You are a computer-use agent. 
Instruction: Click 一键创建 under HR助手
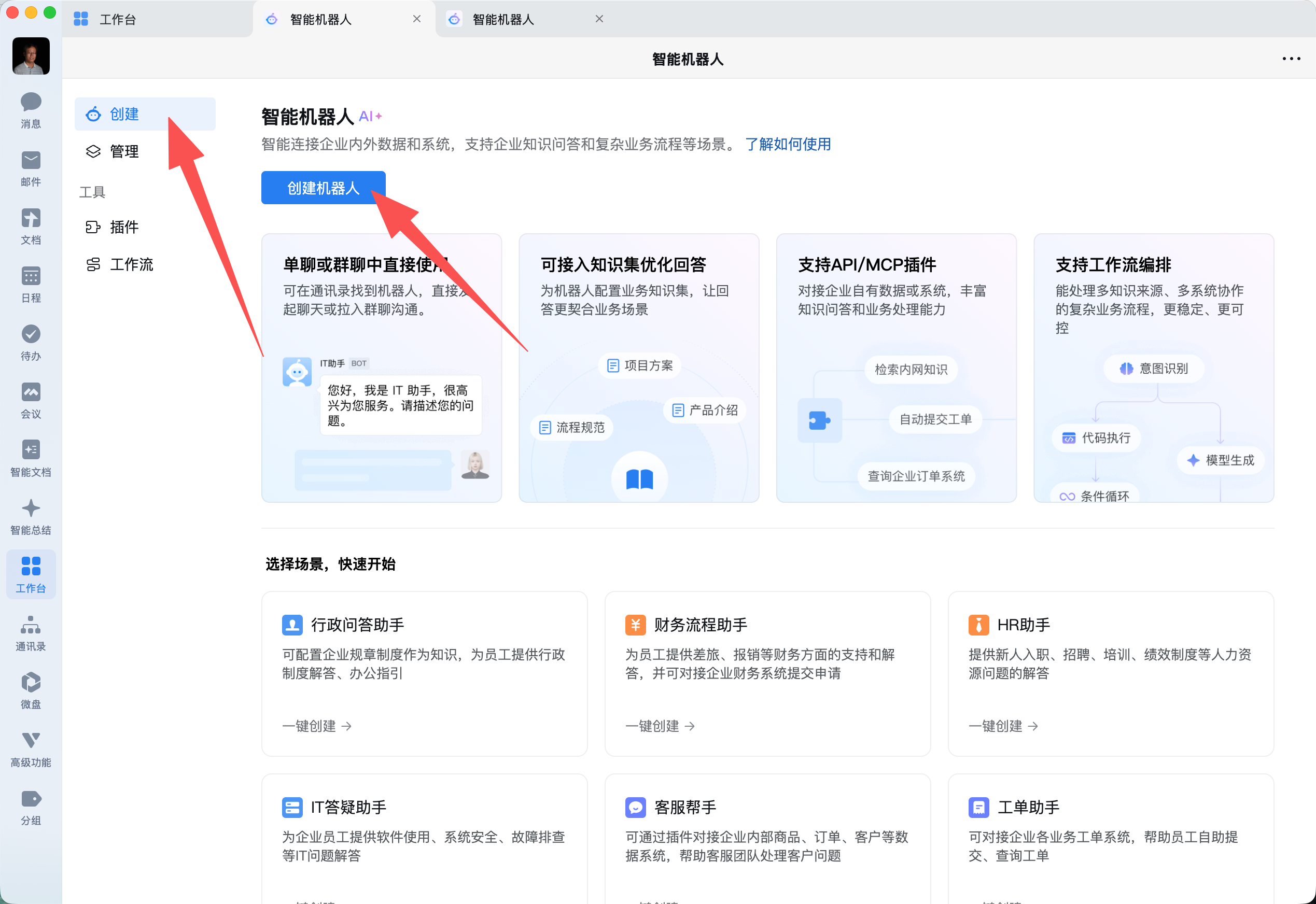click(x=1003, y=726)
